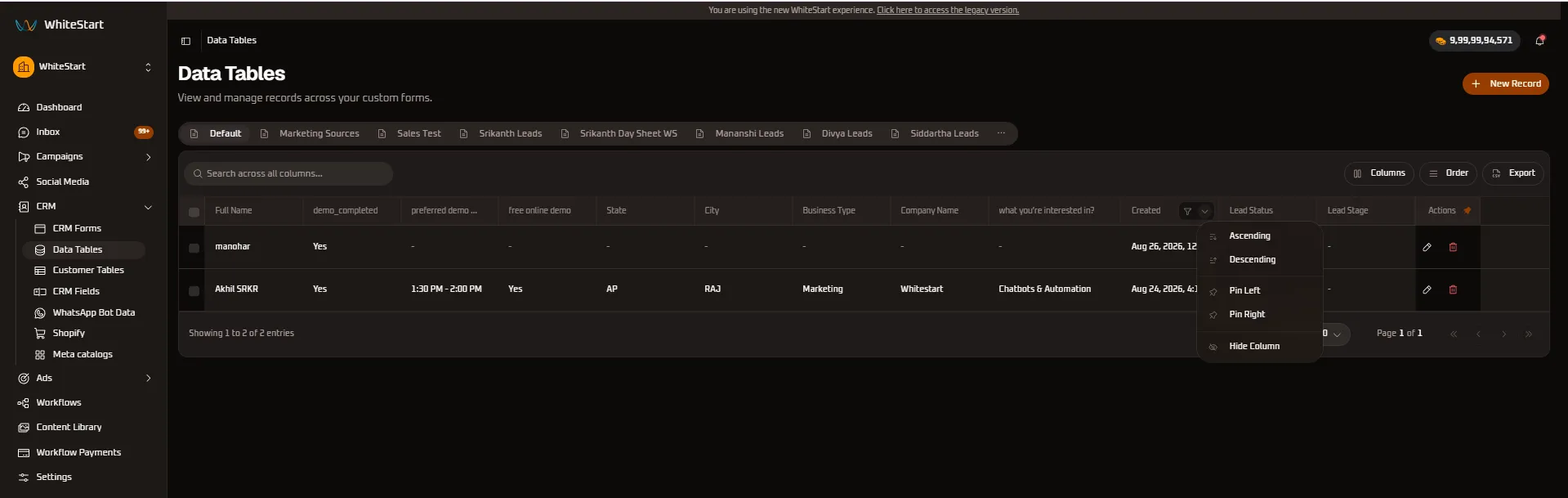Switch to Marketing Sources tab
The image size is (1568, 498).
(310, 133)
